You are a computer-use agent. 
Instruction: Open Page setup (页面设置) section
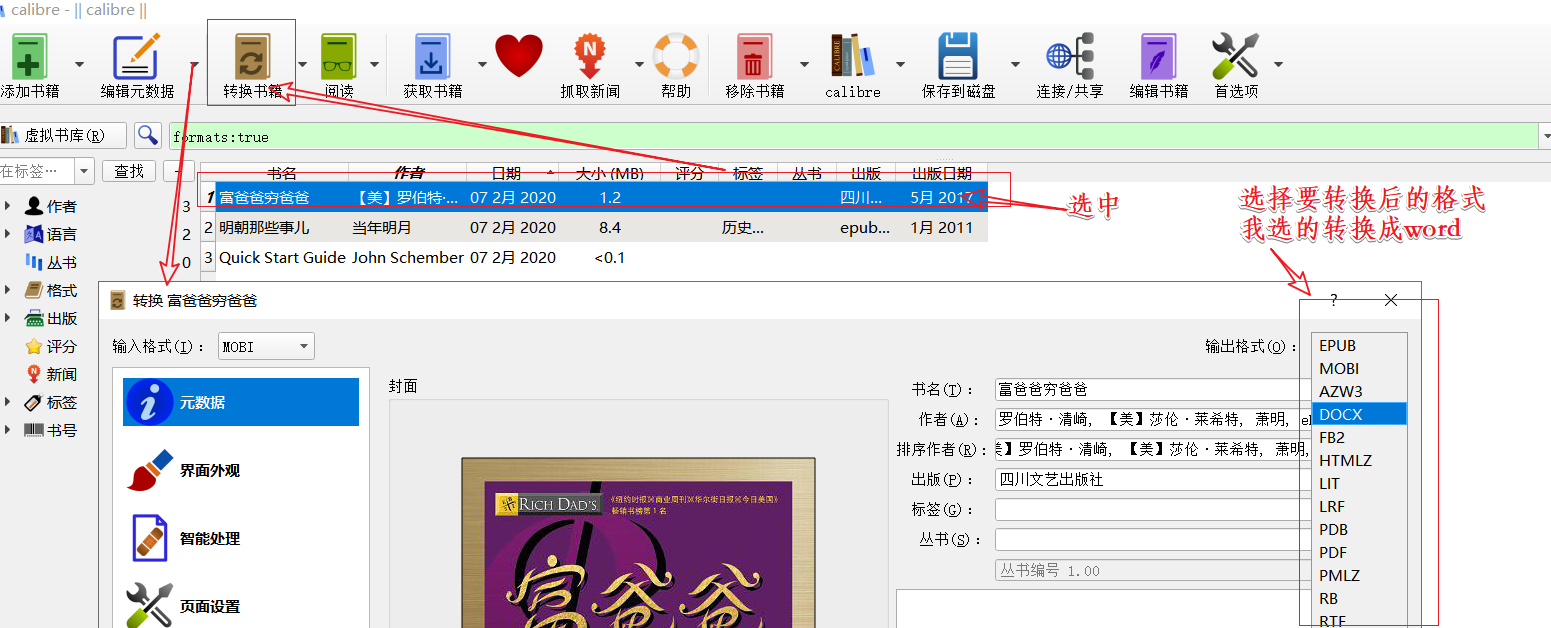[241, 606]
